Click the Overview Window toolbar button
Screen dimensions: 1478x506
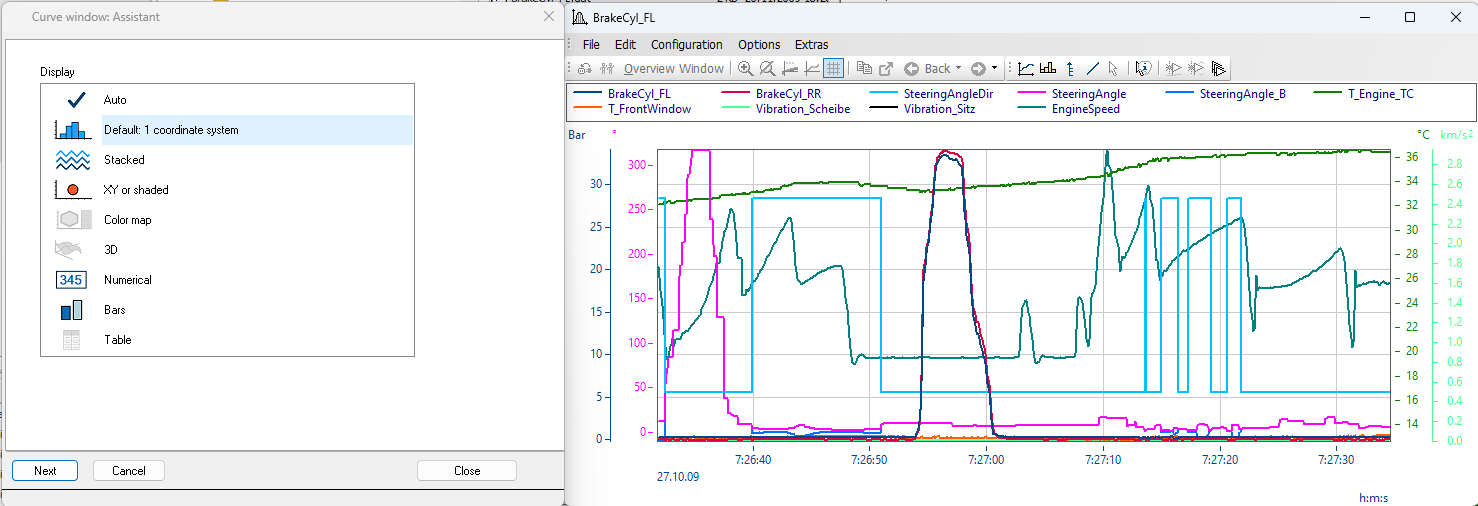(673, 69)
